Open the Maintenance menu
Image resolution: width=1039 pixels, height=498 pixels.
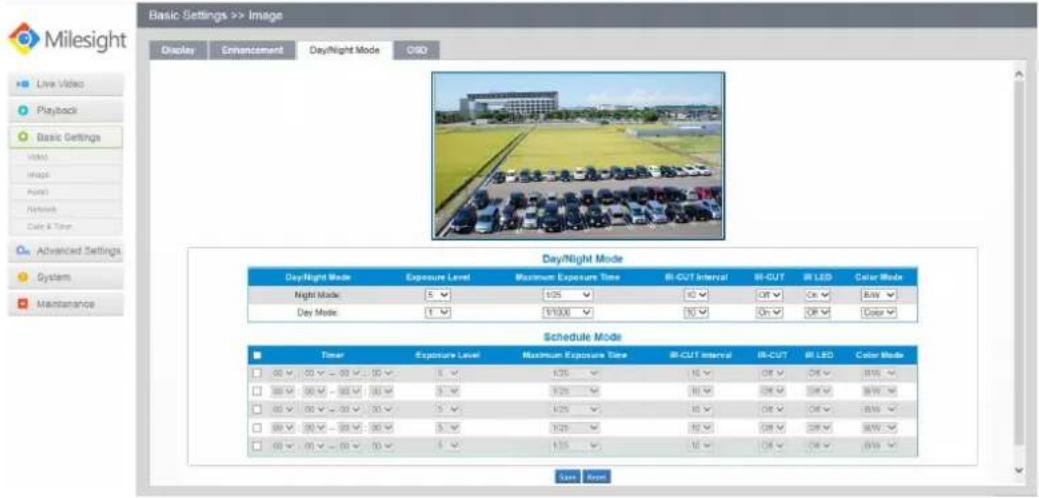tap(66, 303)
